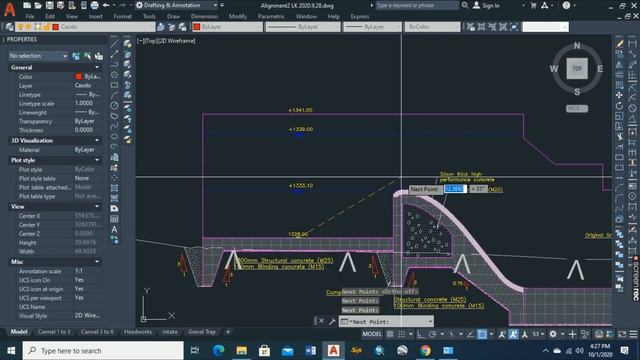Click the search magnifier icon in title bar
Screen dimensions: 640x360
[x=465, y=5]
